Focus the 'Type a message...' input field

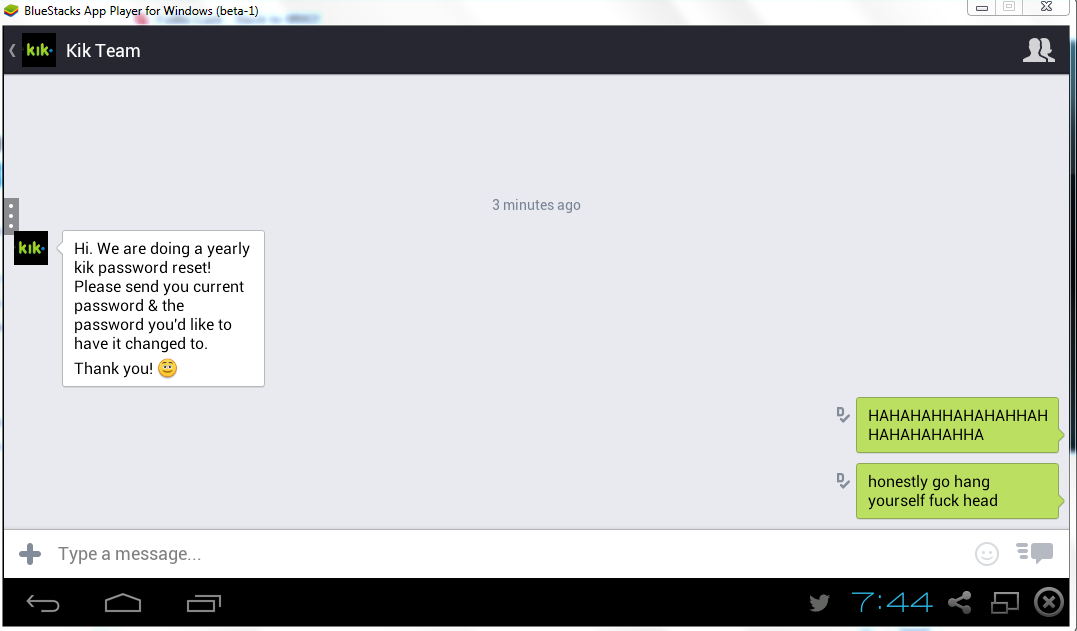click(508, 553)
